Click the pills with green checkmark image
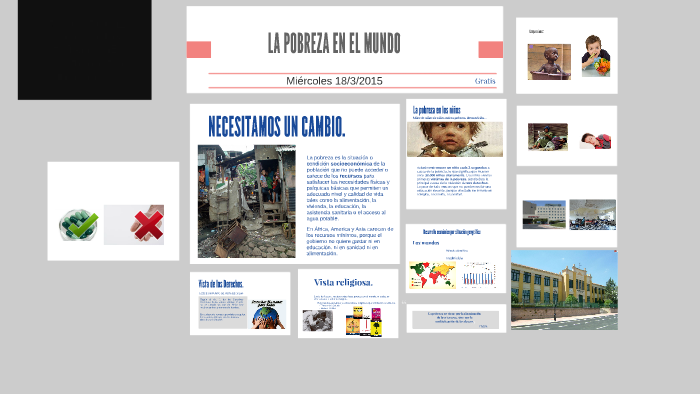The height and width of the screenshot is (394, 700). pyautogui.click(x=79, y=224)
